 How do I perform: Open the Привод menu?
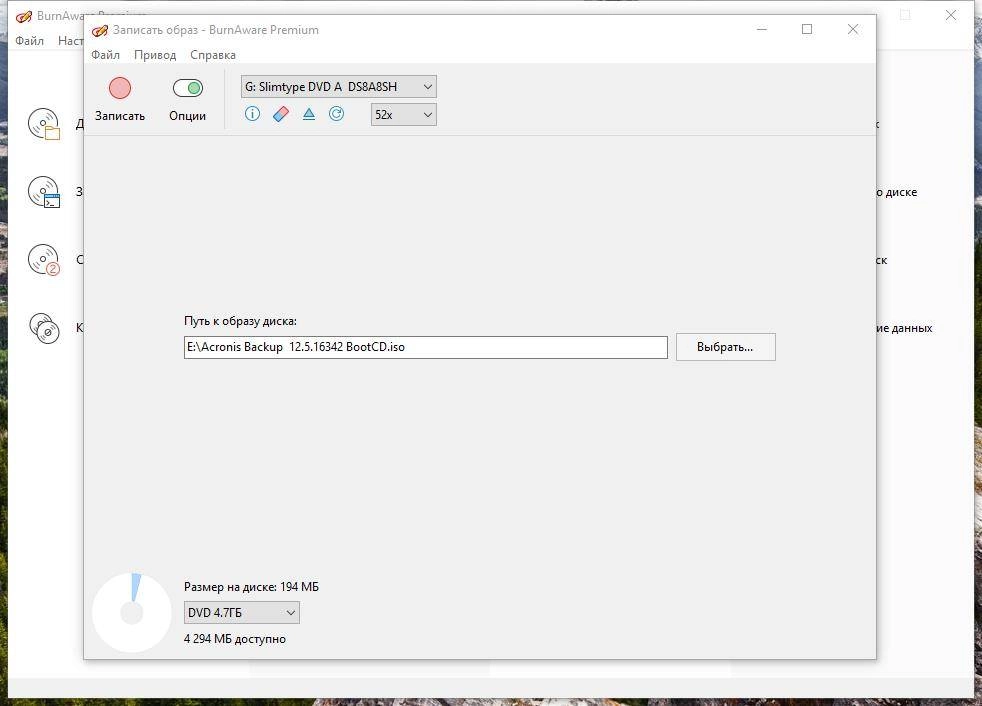[155, 55]
